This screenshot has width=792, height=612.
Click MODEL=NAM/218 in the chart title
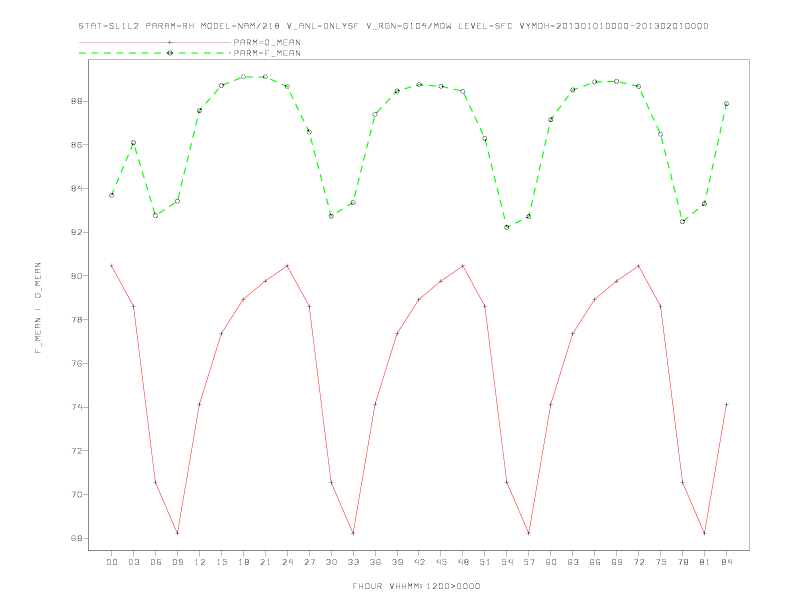[240, 26]
